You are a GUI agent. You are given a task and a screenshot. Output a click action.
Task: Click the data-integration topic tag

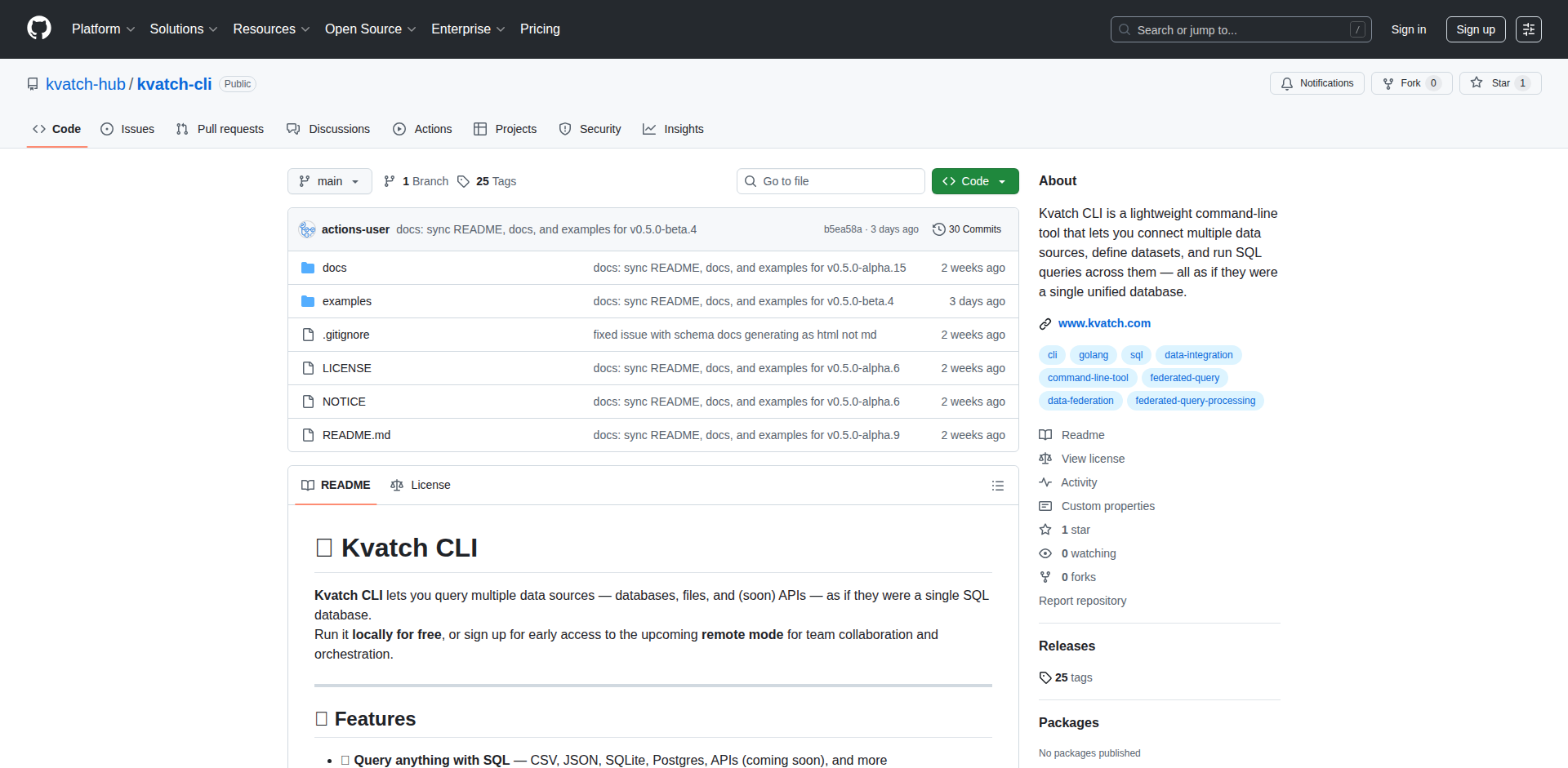click(x=1199, y=355)
